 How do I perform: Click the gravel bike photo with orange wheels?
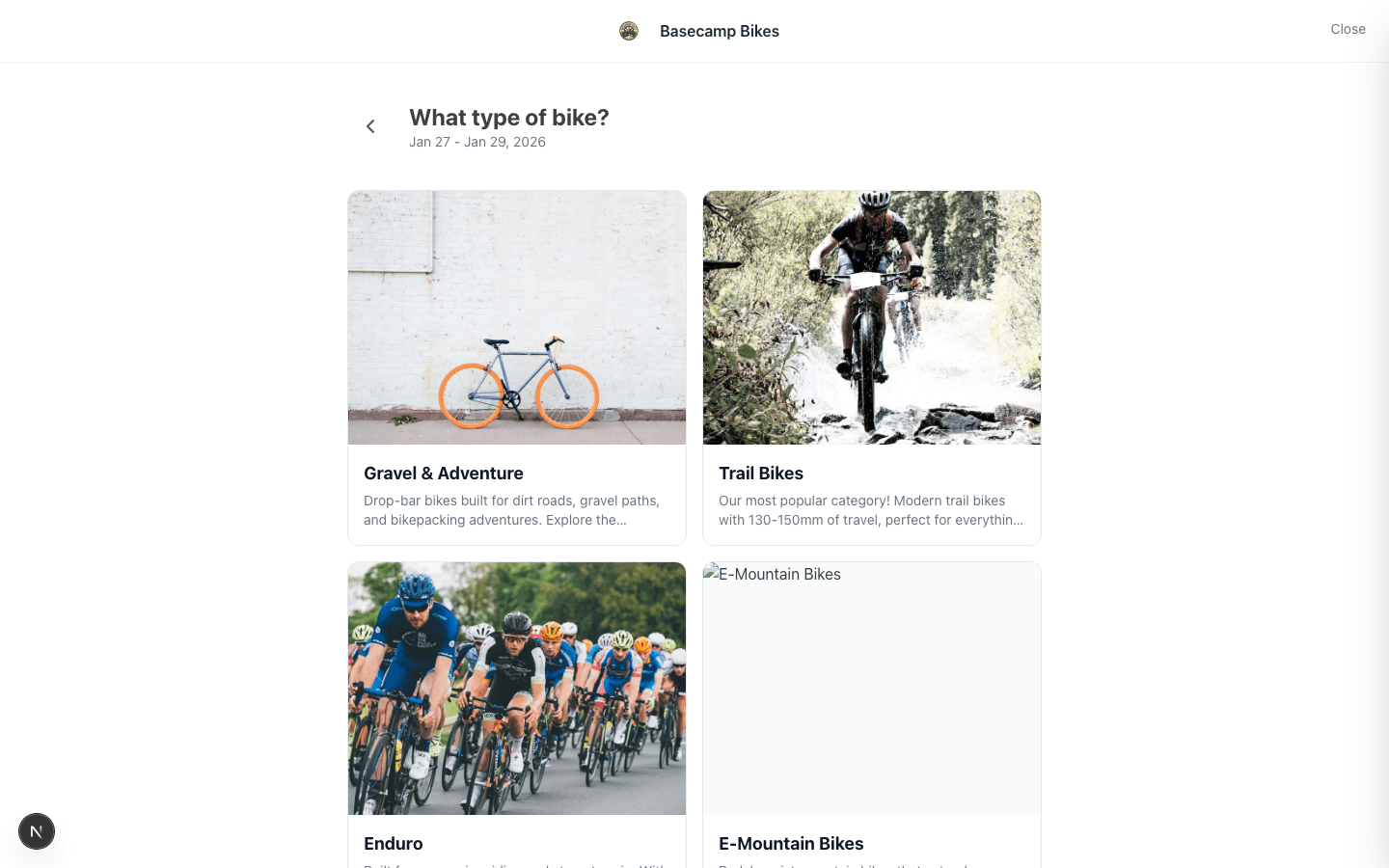pyautogui.click(x=517, y=317)
